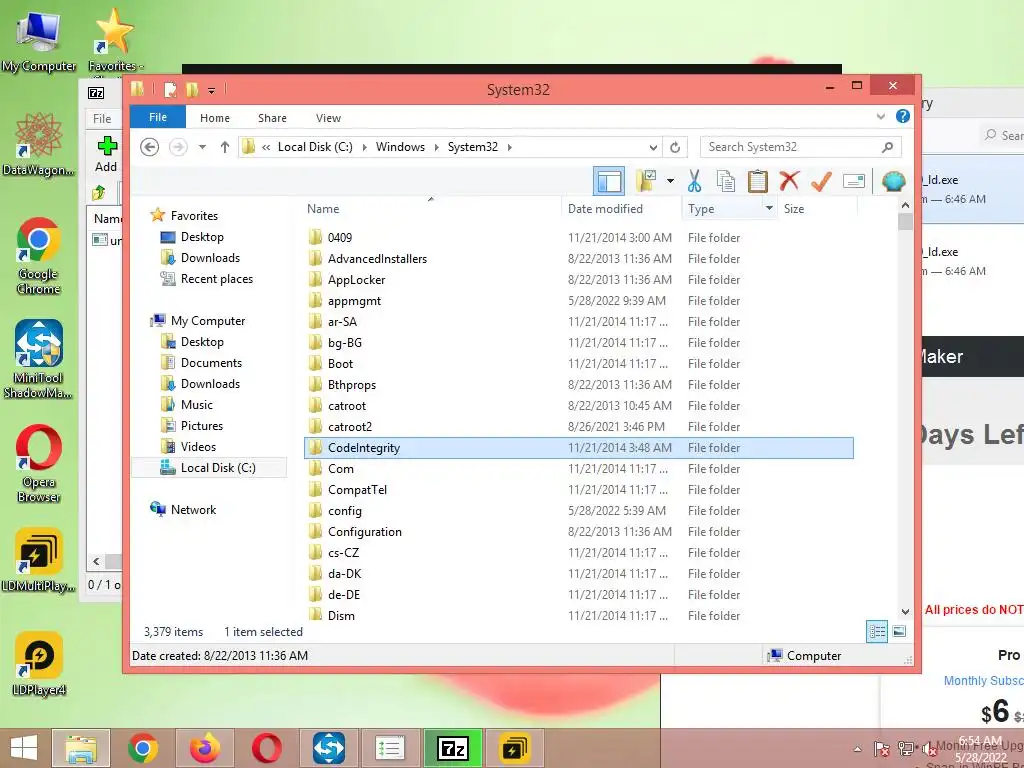Open the File ribbon tab
Viewport: 1024px width, 768px height.
point(158,118)
